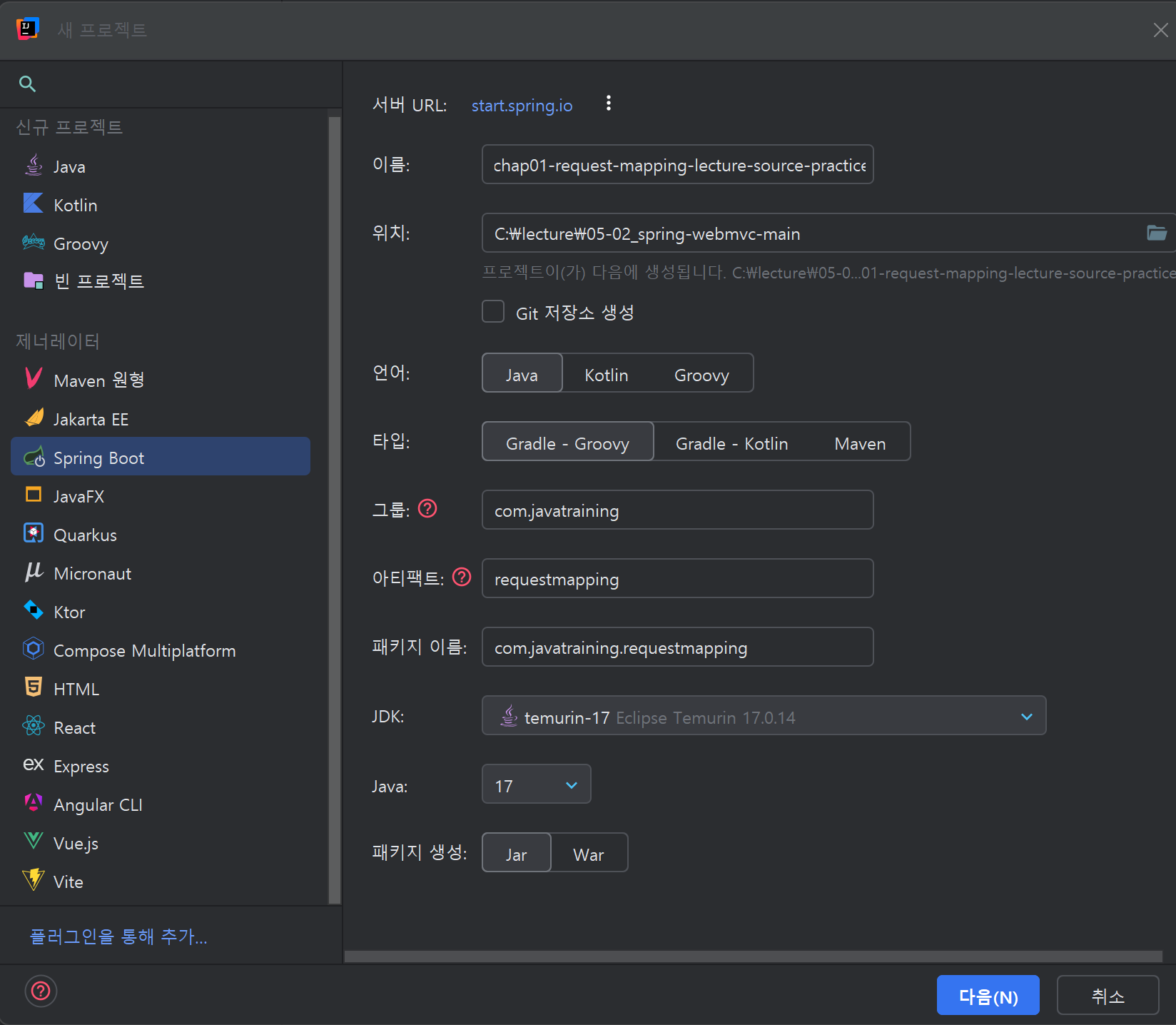Viewport: 1176px width, 1025px height.
Task: Select War packaging
Action: (589, 853)
